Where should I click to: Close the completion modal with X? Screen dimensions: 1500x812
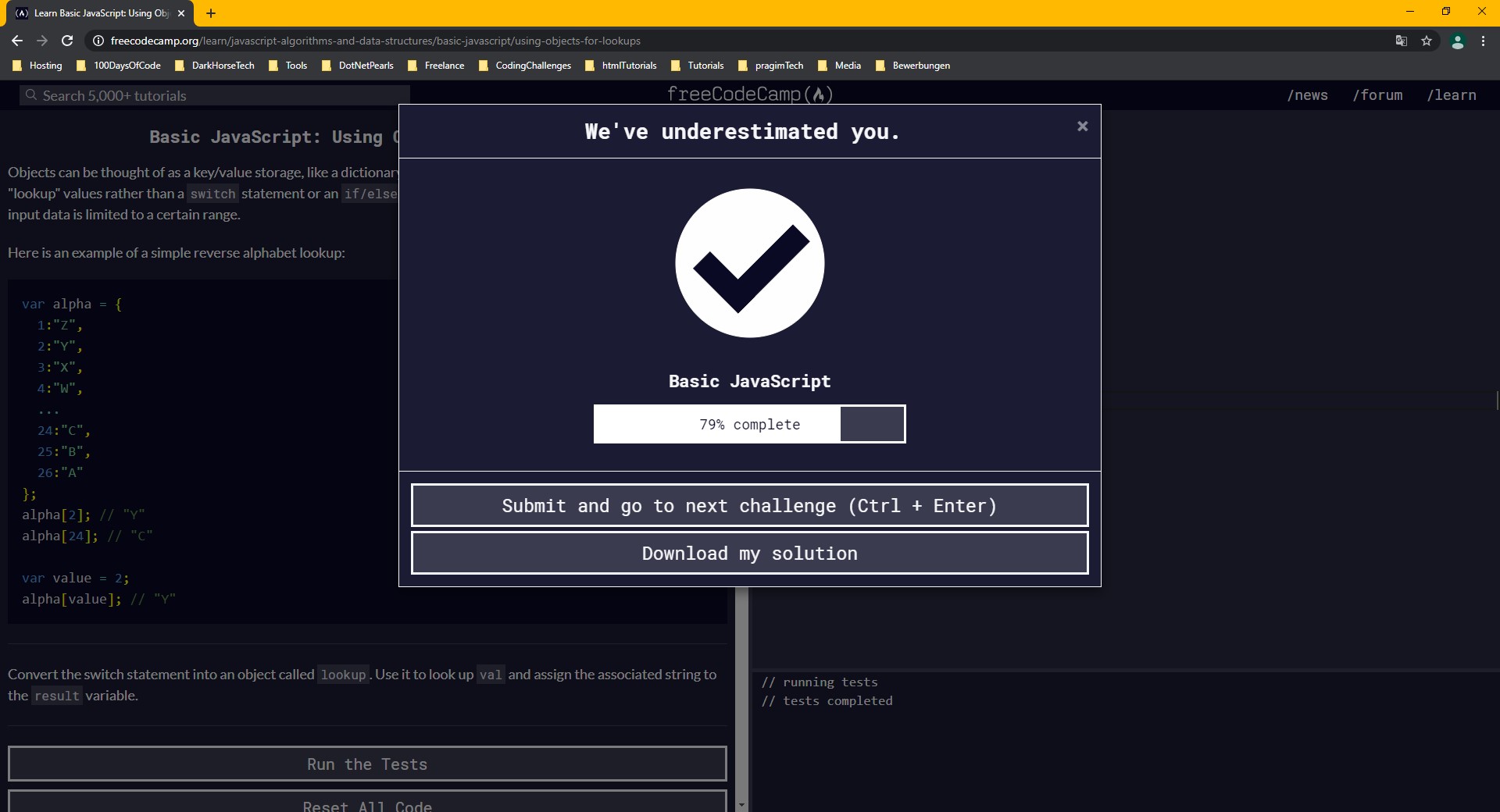pyautogui.click(x=1082, y=126)
